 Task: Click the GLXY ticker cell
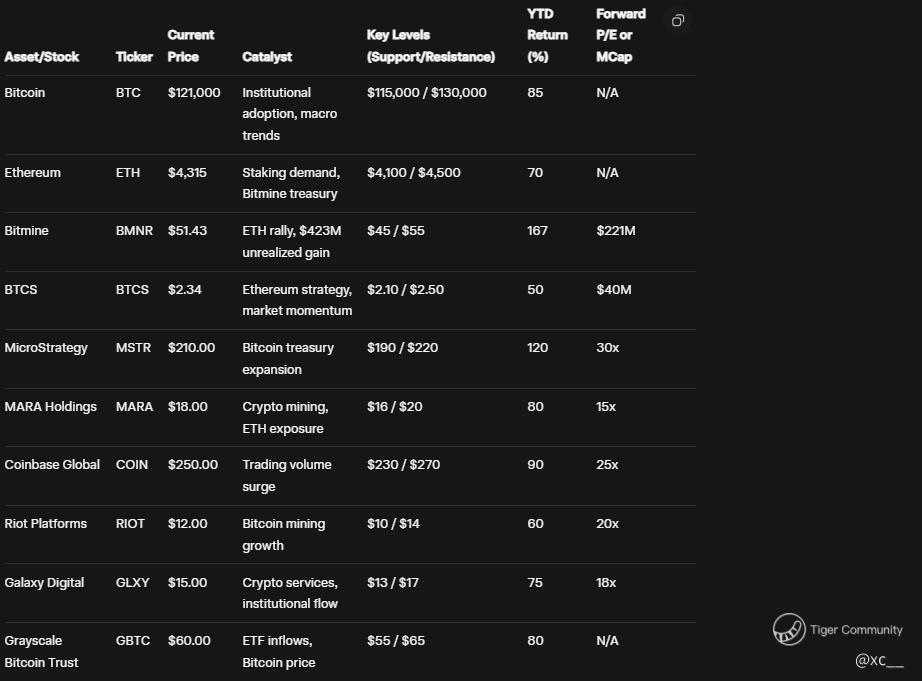pyautogui.click(x=132, y=582)
